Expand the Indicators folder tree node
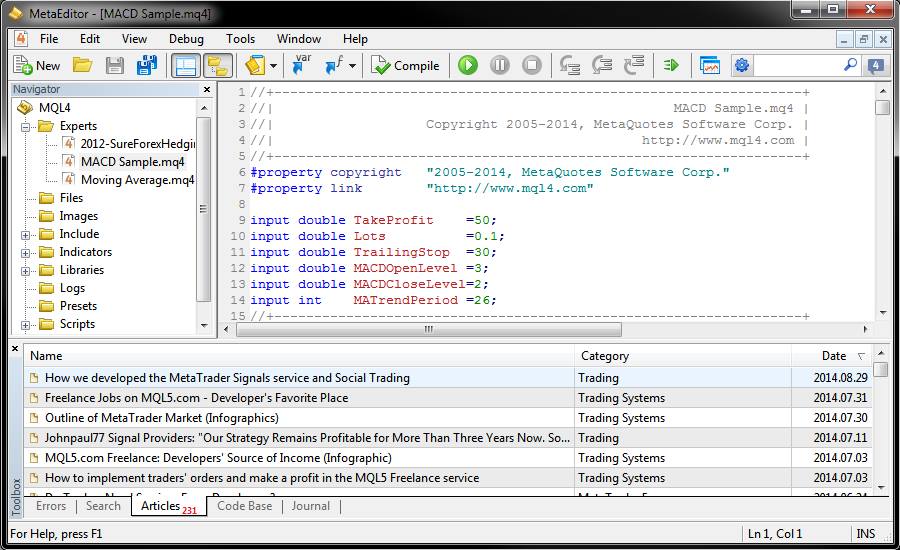The width and height of the screenshot is (900, 550). coord(26,252)
